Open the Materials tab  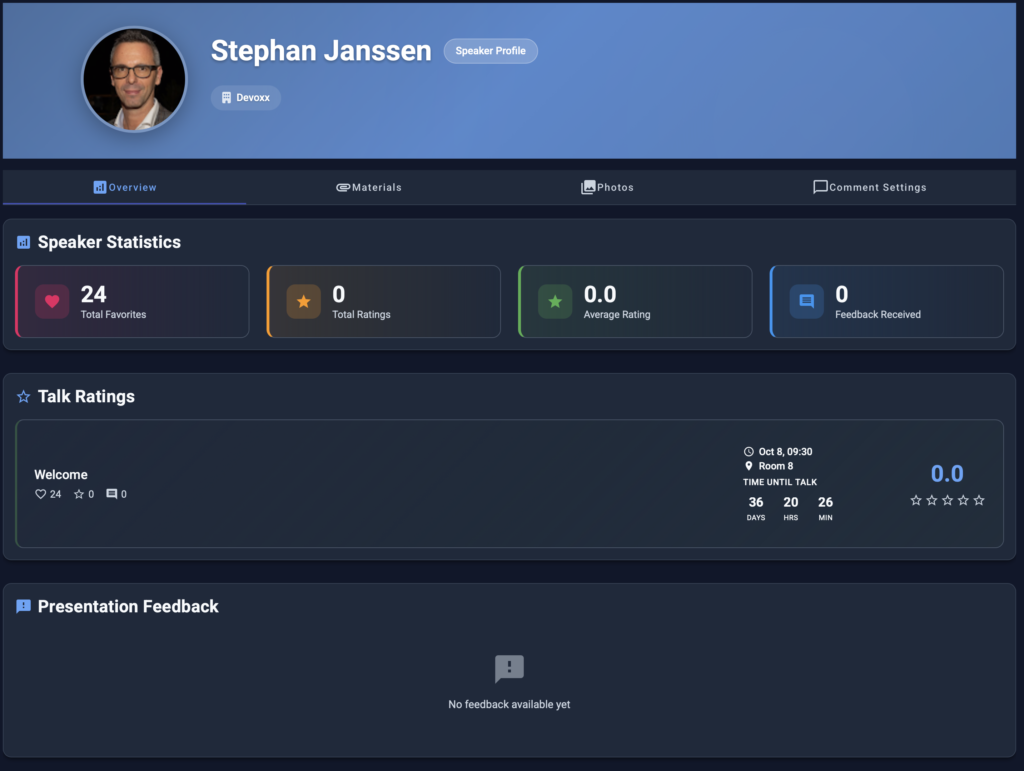coord(368,187)
